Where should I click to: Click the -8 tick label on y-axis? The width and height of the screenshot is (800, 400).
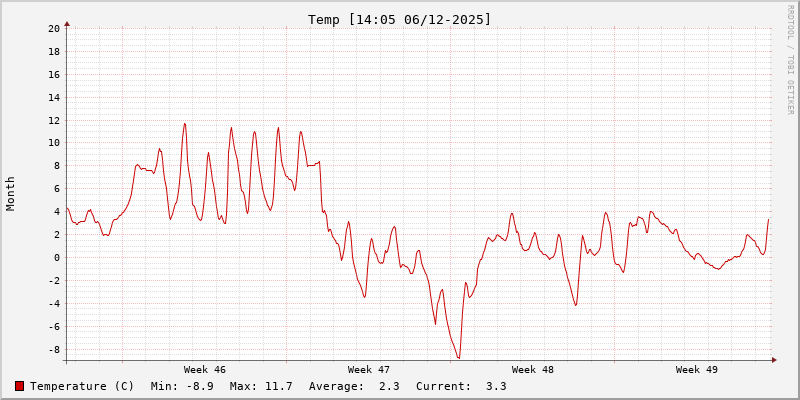pos(54,349)
